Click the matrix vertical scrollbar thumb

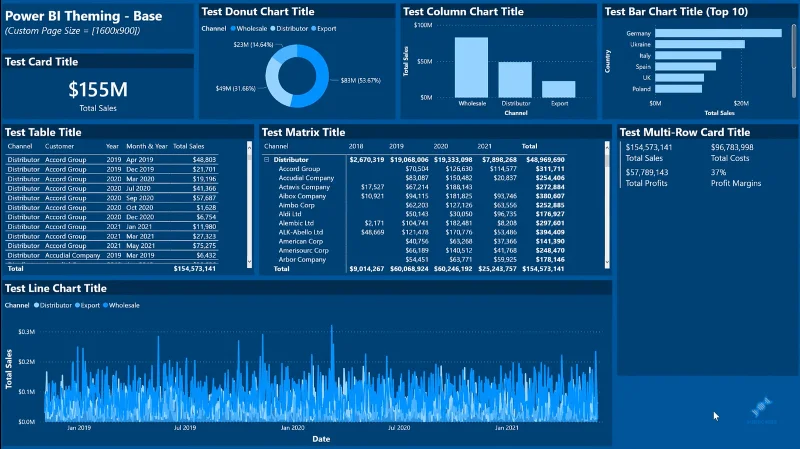pyautogui.click(x=607, y=160)
